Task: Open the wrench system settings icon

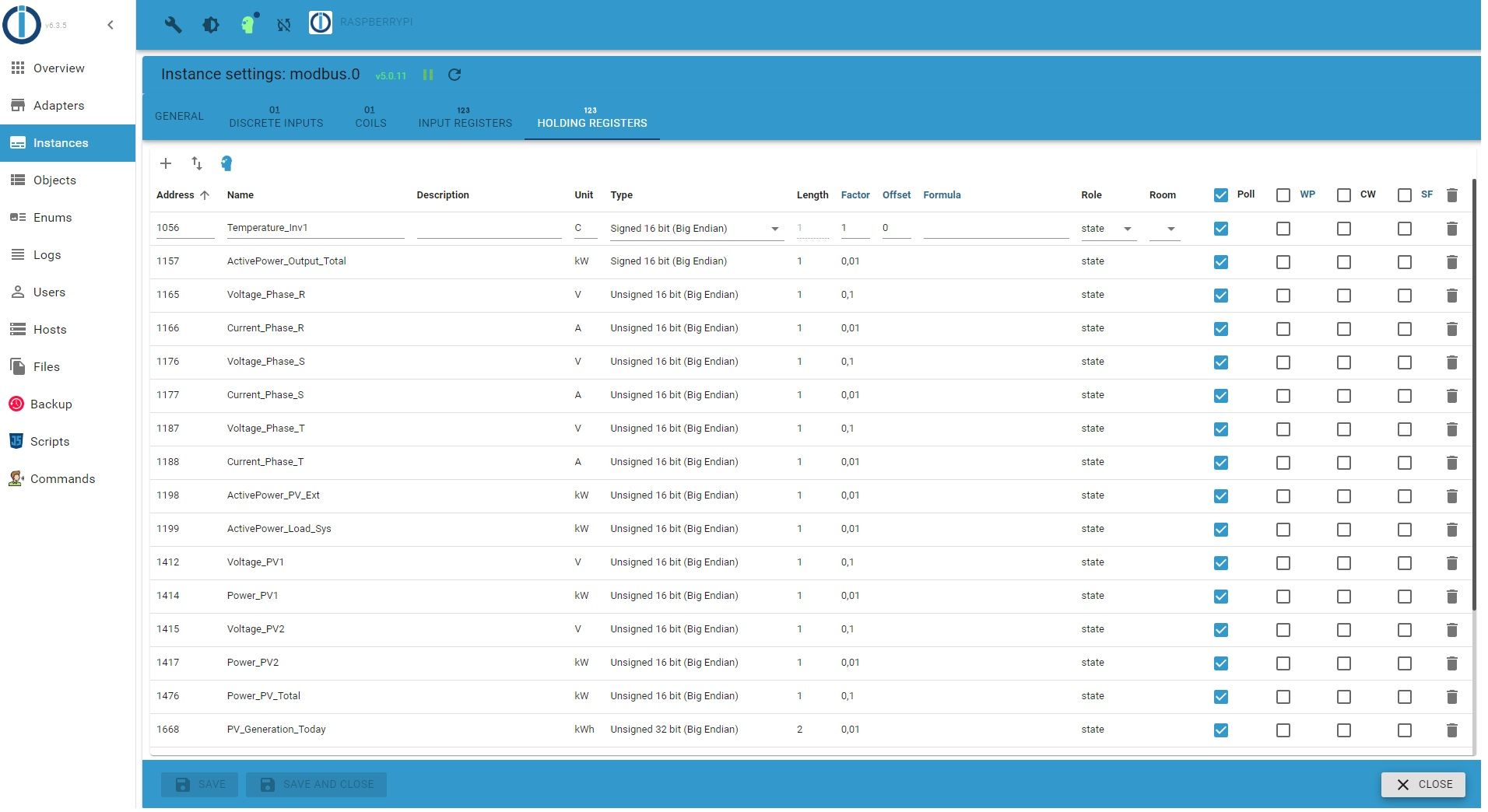Action: click(173, 25)
